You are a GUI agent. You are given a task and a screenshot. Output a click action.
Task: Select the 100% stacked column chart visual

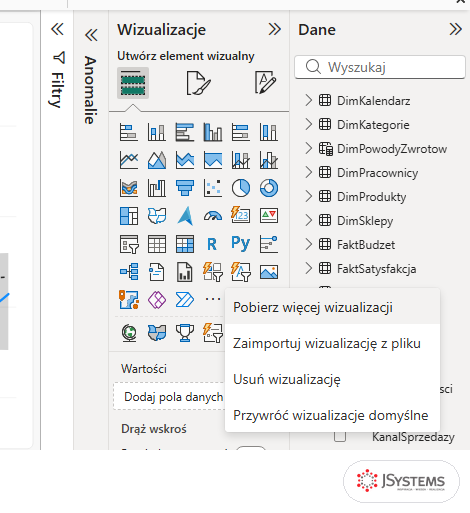[x=269, y=132]
